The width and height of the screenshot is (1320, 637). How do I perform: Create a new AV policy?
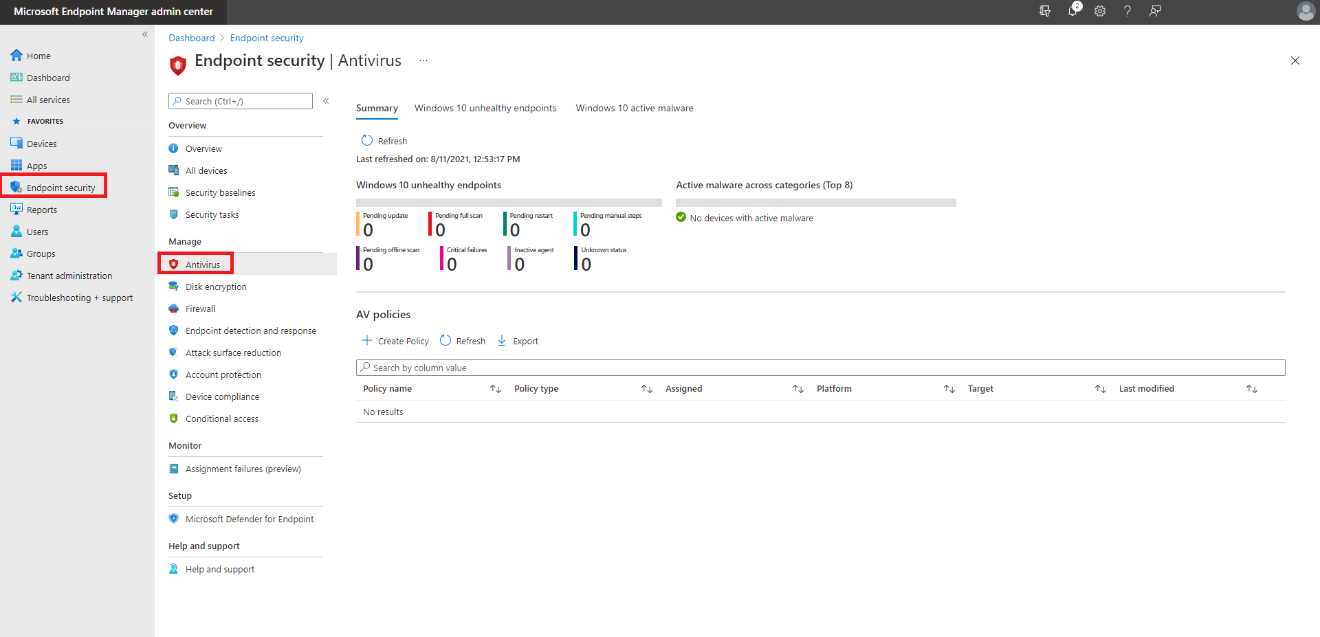pos(396,340)
